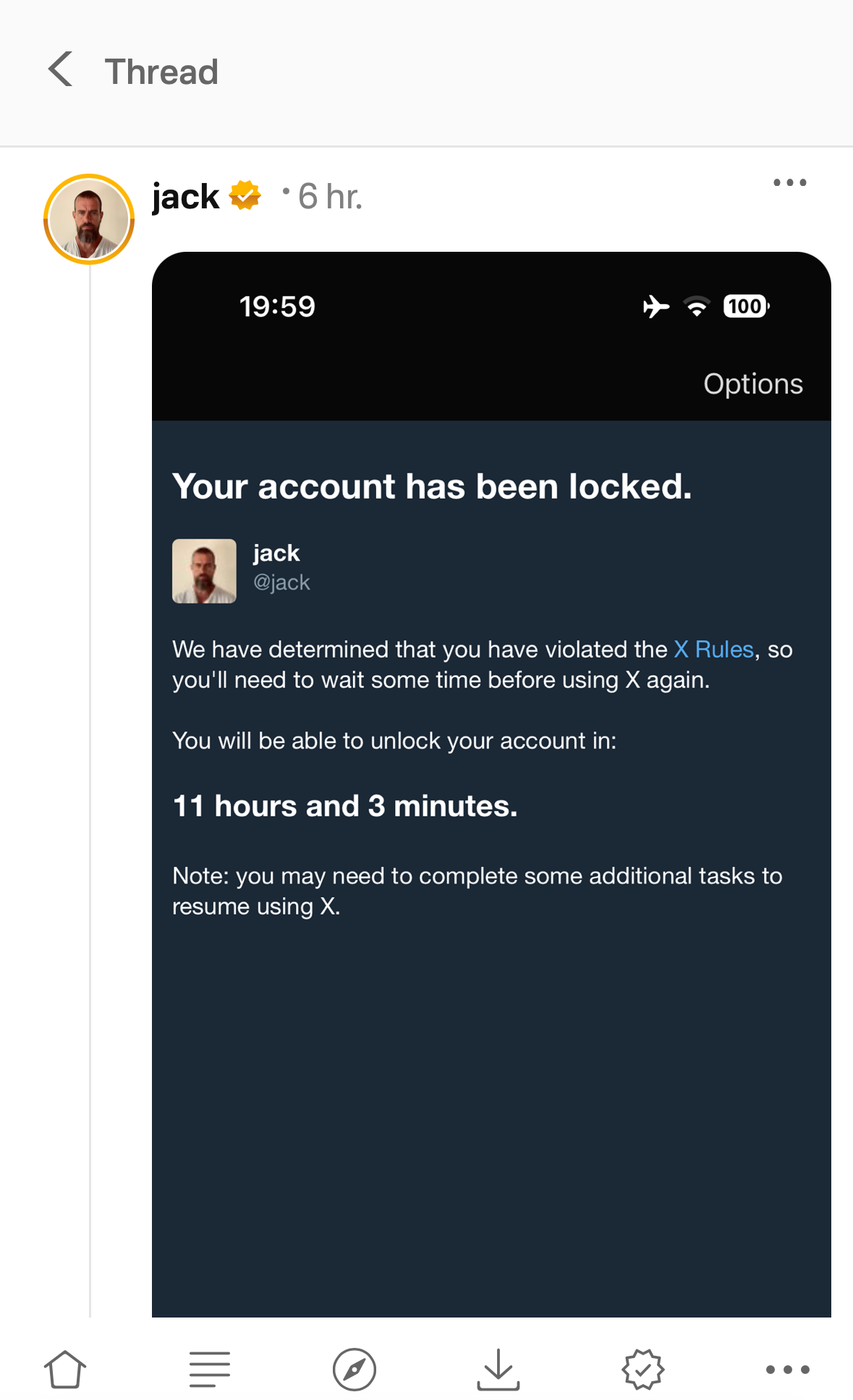Follow the X Rules link
Viewport: 853px width, 1400px height.
pos(714,649)
